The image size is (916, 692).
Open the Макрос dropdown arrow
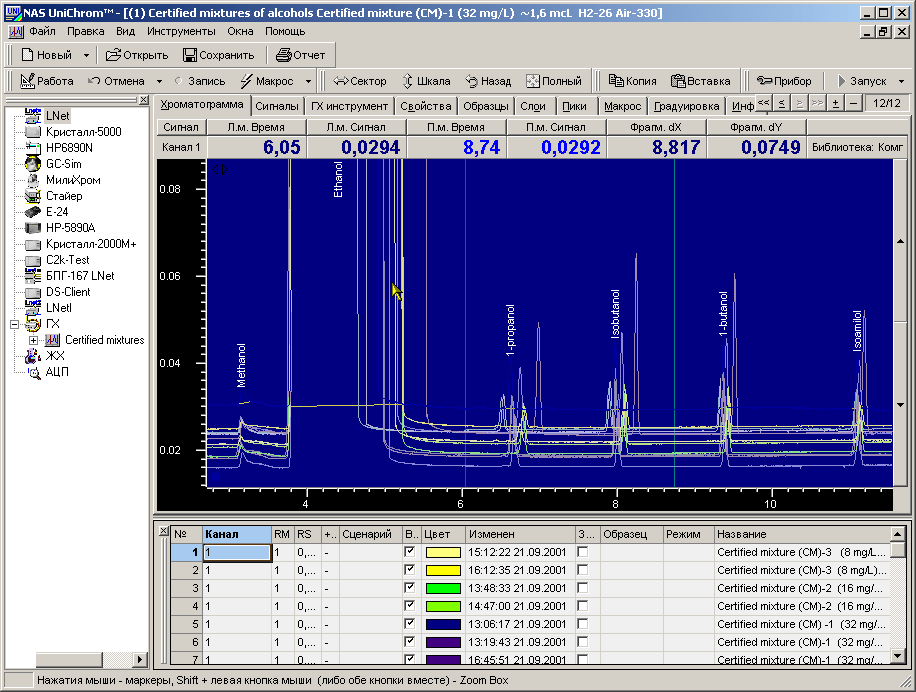pos(308,81)
